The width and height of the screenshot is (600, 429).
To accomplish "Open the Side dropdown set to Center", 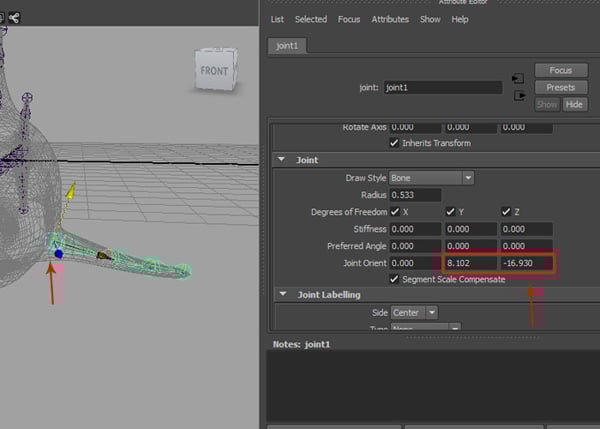I will (x=414, y=313).
